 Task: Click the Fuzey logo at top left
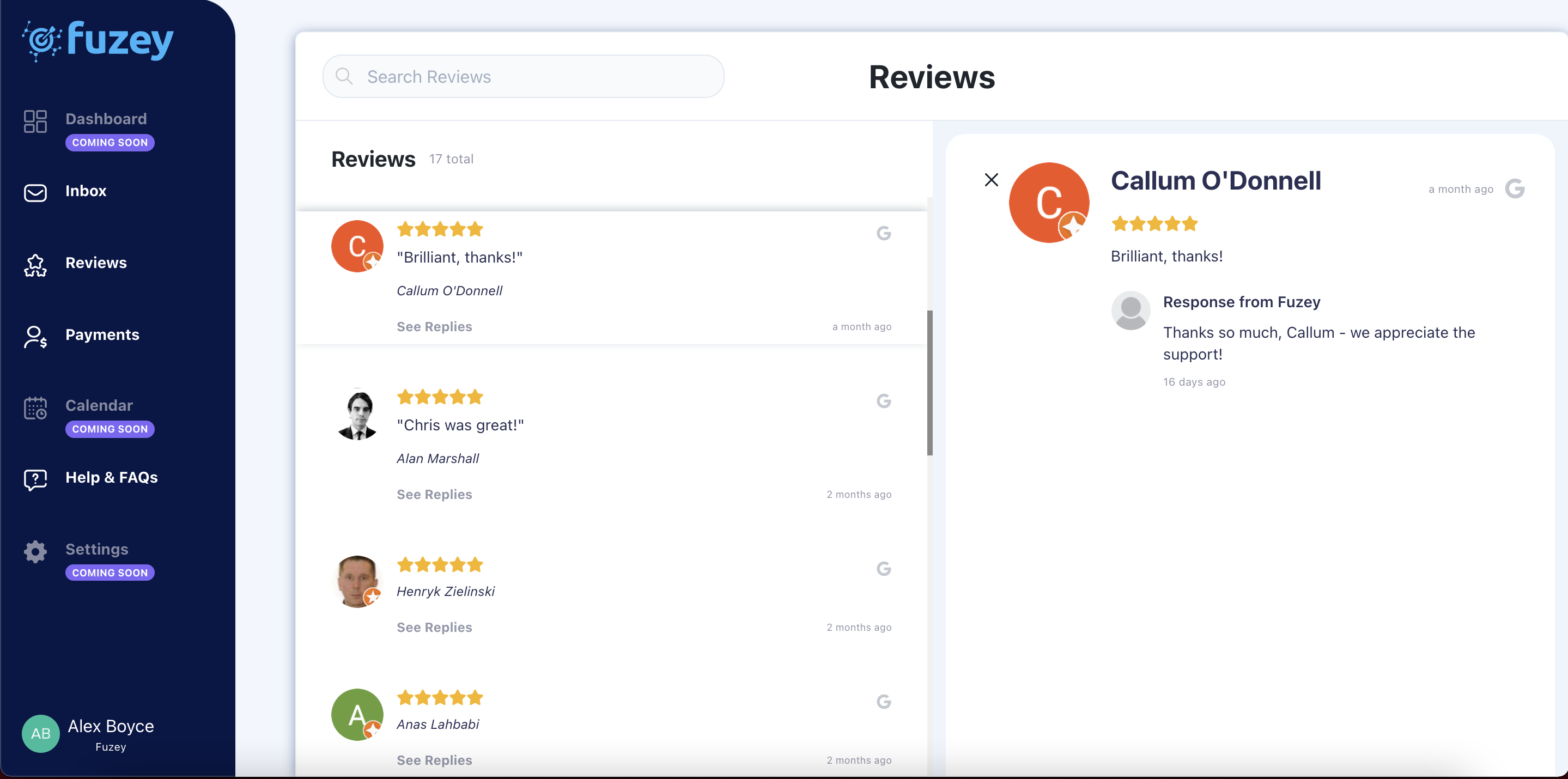coord(98,40)
